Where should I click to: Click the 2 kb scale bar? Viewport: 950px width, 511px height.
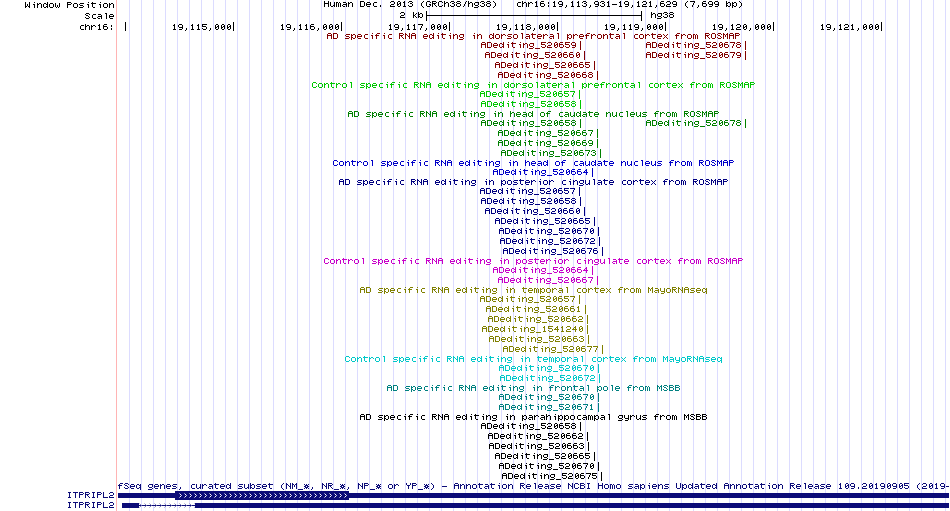534,16
